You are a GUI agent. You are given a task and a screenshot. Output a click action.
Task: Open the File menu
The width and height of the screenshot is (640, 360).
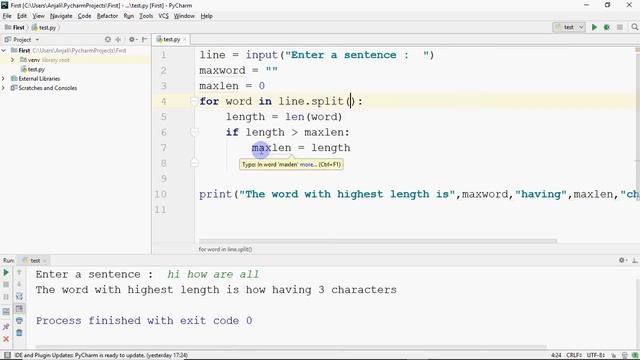click(x=7, y=16)
